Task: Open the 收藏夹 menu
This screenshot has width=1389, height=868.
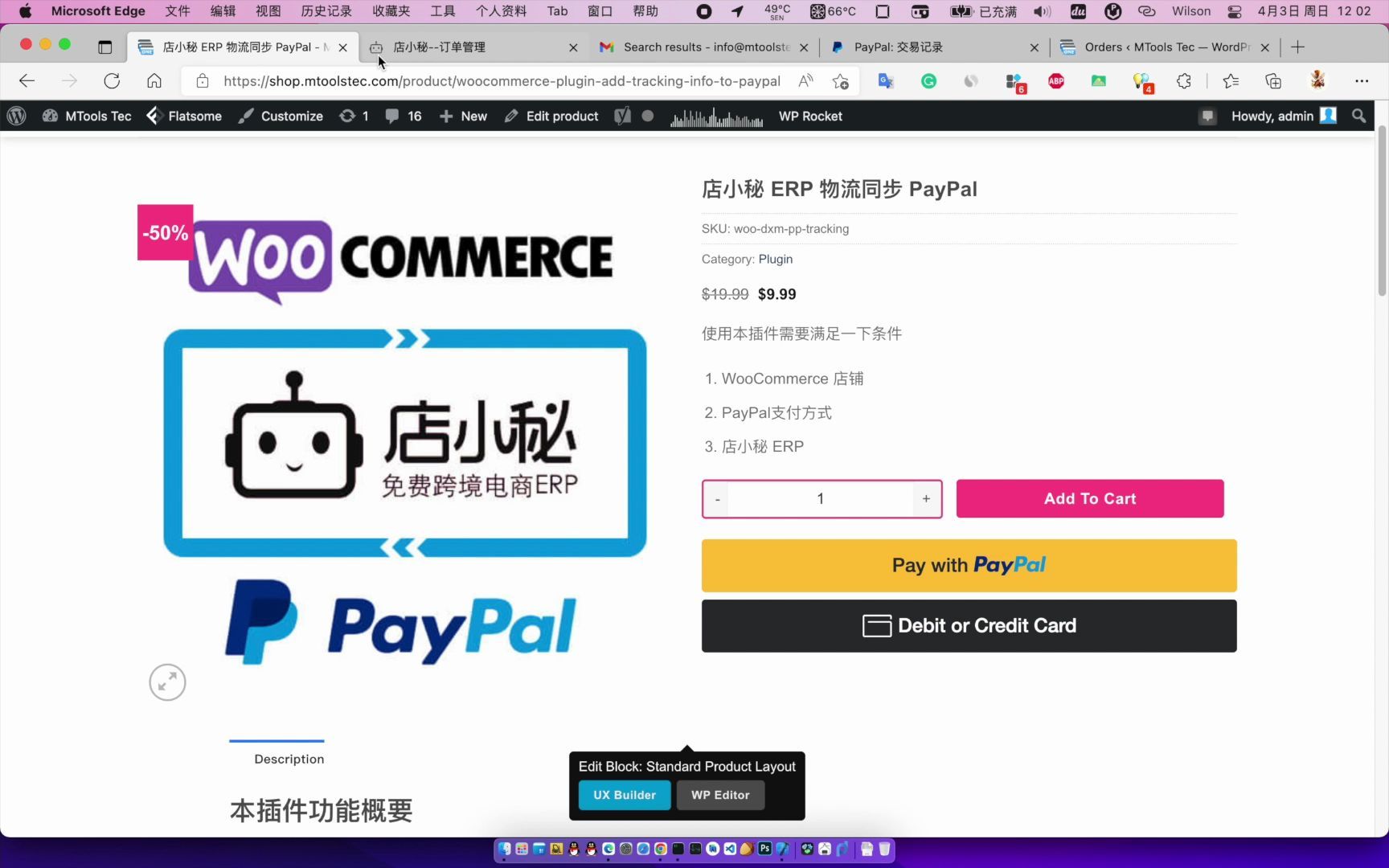Action: click(391, 11)
